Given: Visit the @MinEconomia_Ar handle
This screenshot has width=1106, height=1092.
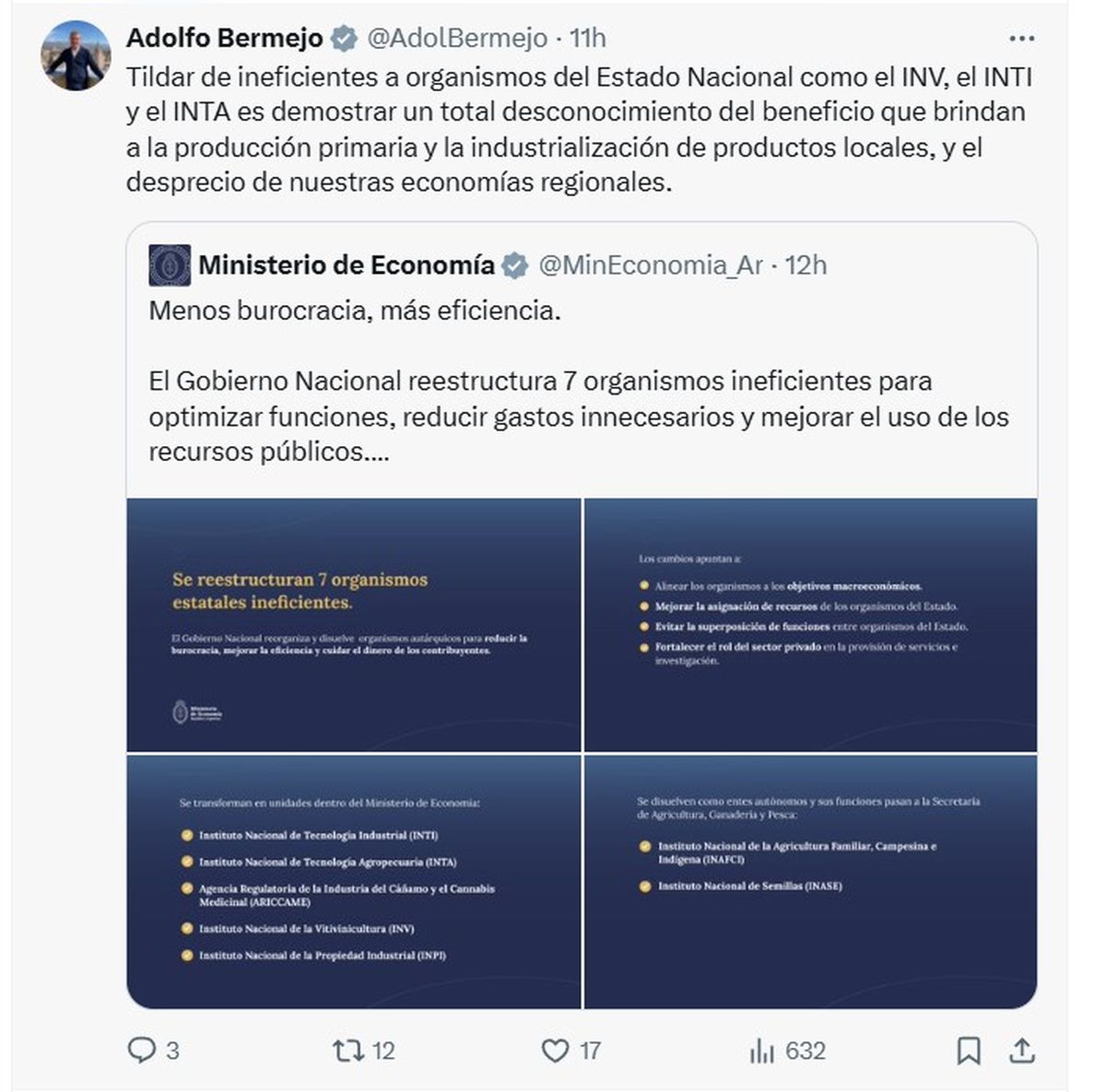Looking at the screenshot, I should (650, 265).
